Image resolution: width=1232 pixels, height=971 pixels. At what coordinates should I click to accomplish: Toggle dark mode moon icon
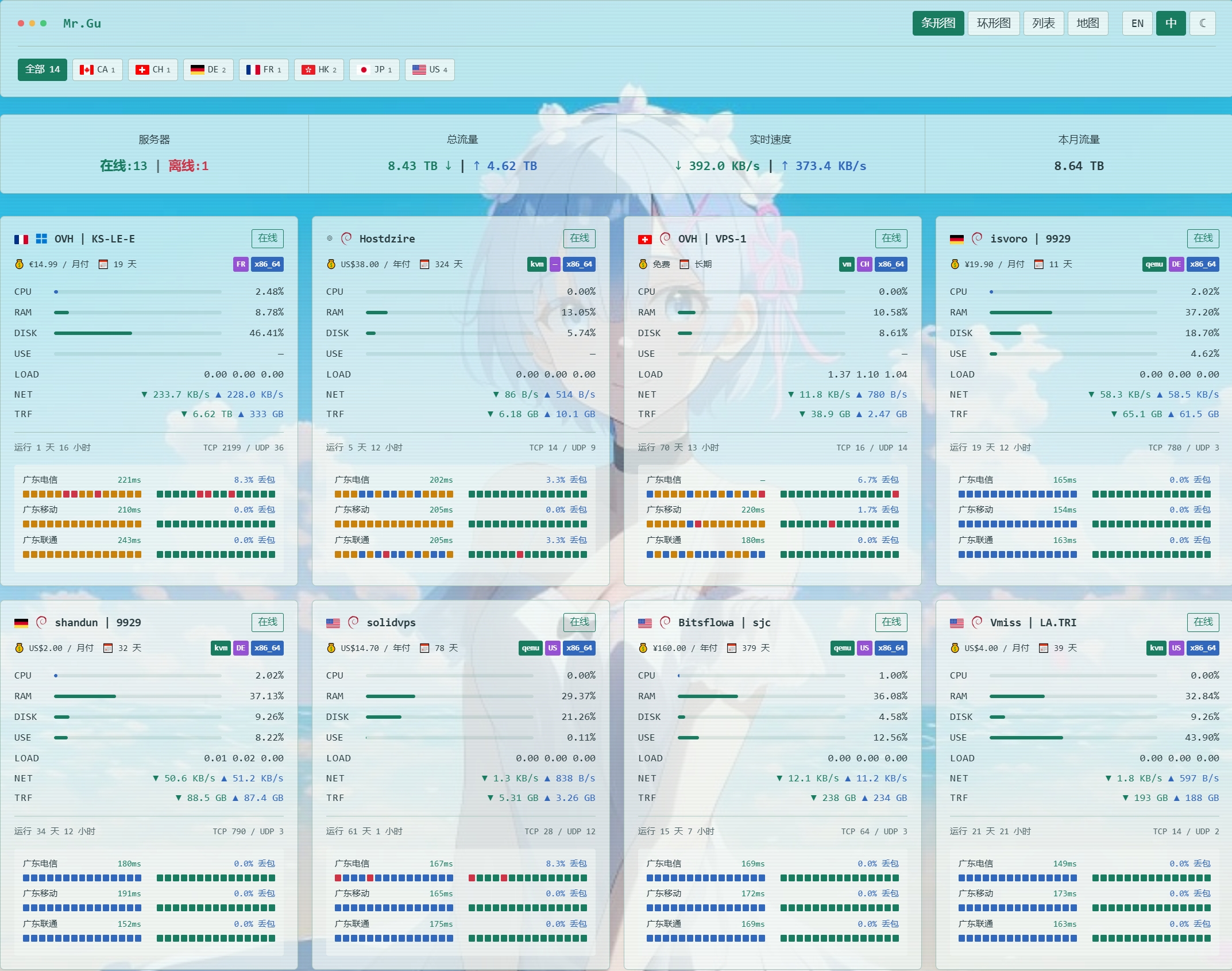(1203, 24)
